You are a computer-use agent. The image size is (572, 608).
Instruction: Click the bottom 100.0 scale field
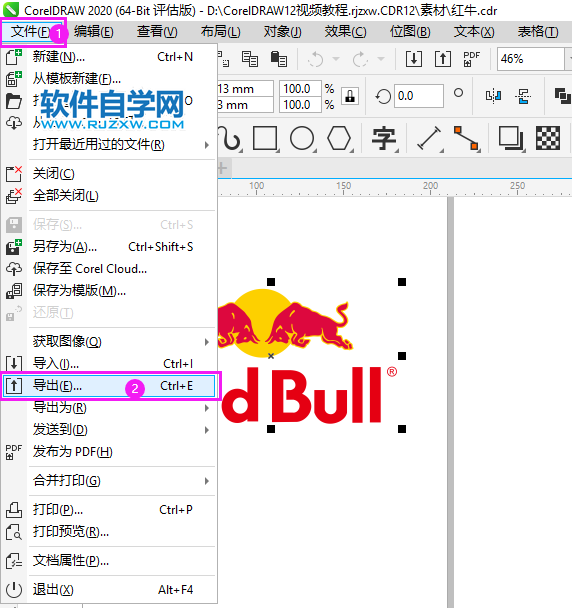click(x=300, y=105)
